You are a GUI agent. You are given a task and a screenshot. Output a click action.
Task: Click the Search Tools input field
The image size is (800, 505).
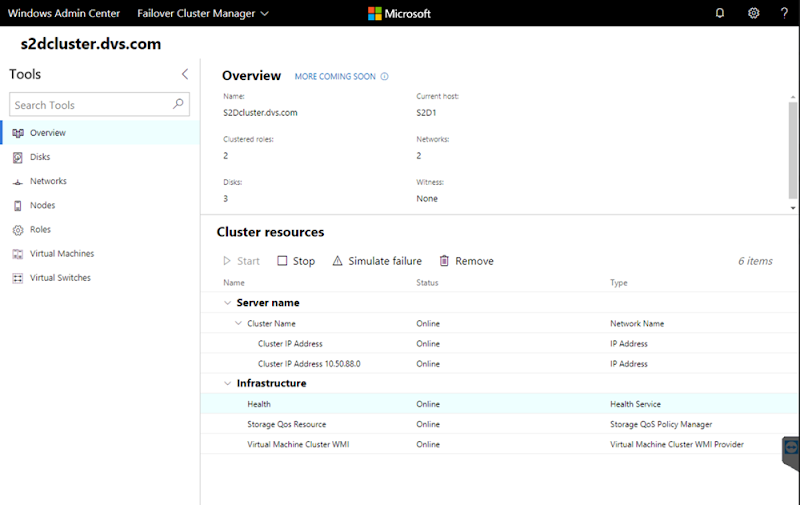tap(99, 105)
